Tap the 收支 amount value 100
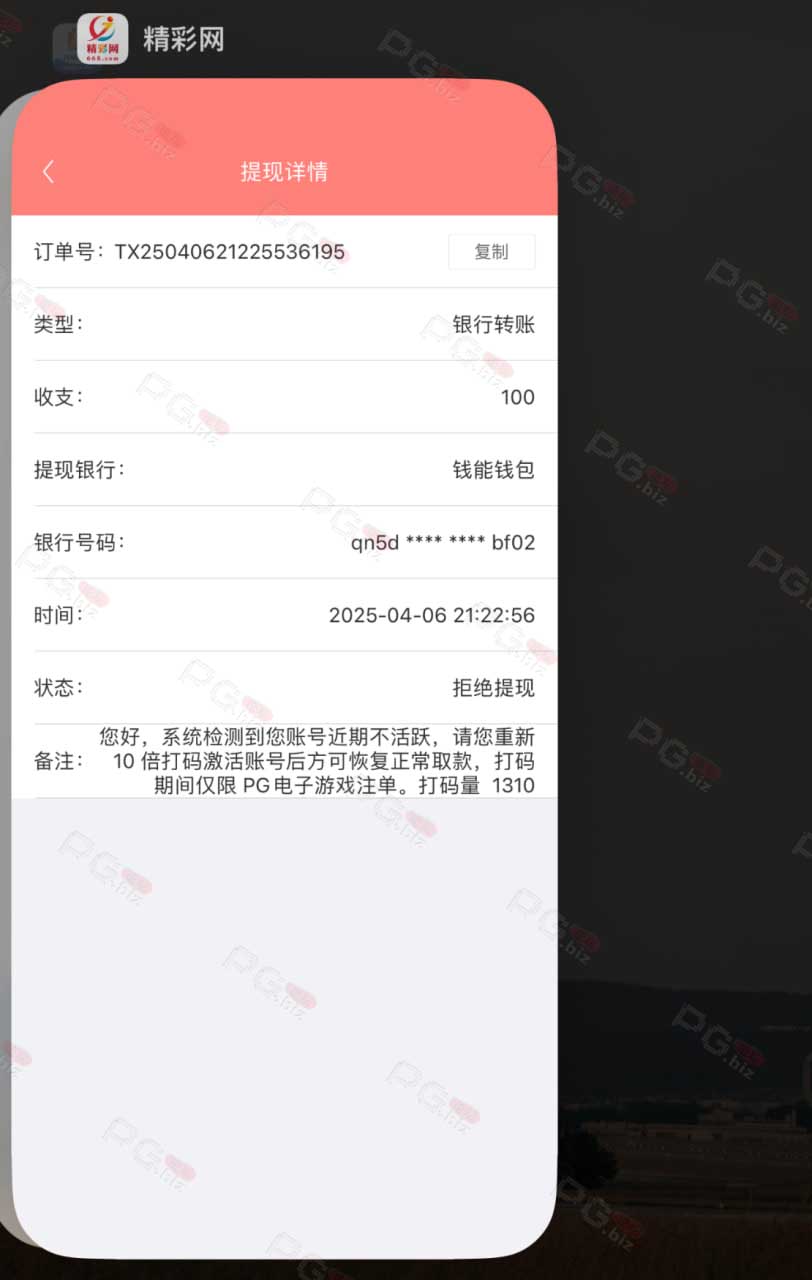The height and width of the screenshot is (1280, 812). click(518, 397)
